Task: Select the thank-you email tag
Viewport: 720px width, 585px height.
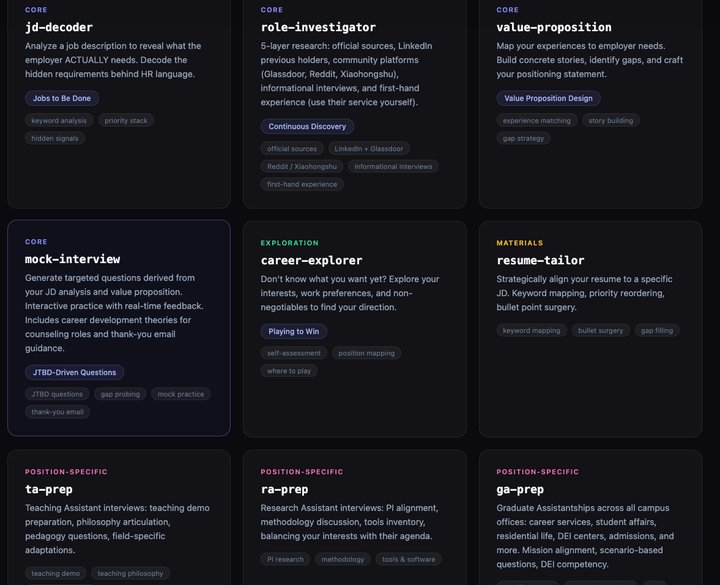Action: (57, 412)
